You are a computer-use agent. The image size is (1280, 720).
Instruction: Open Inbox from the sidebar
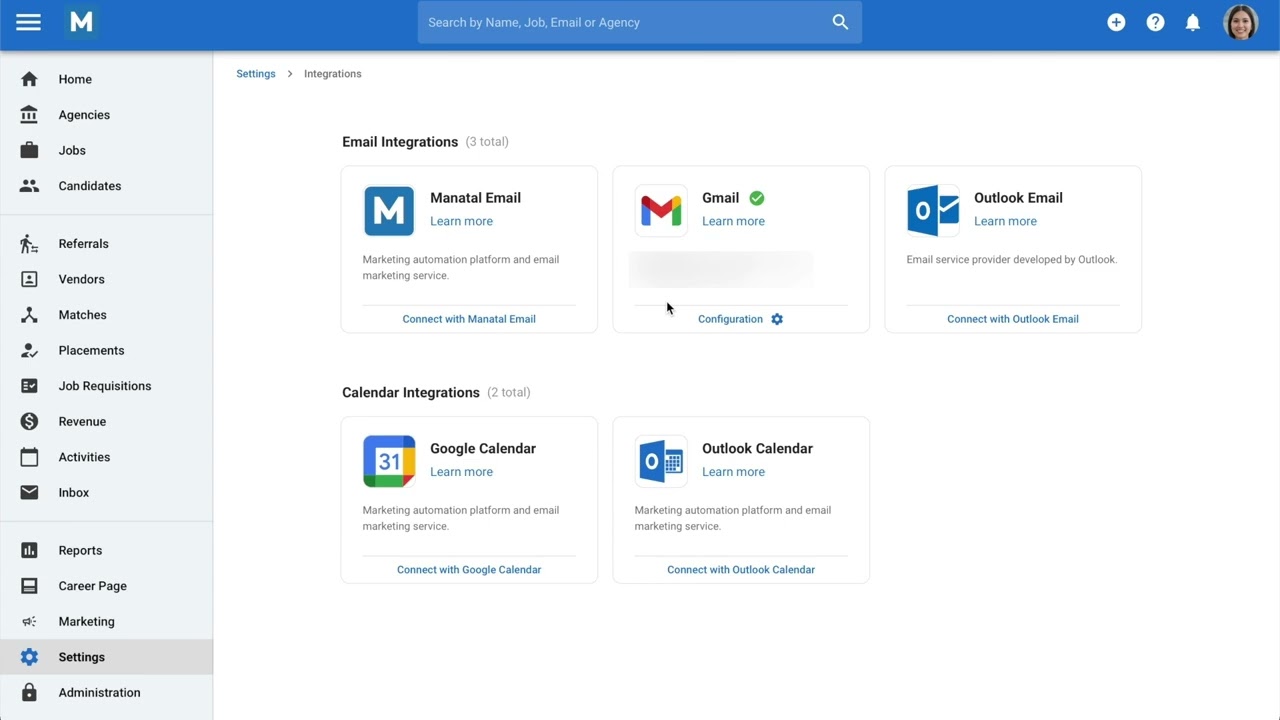[x=74, y=493]
